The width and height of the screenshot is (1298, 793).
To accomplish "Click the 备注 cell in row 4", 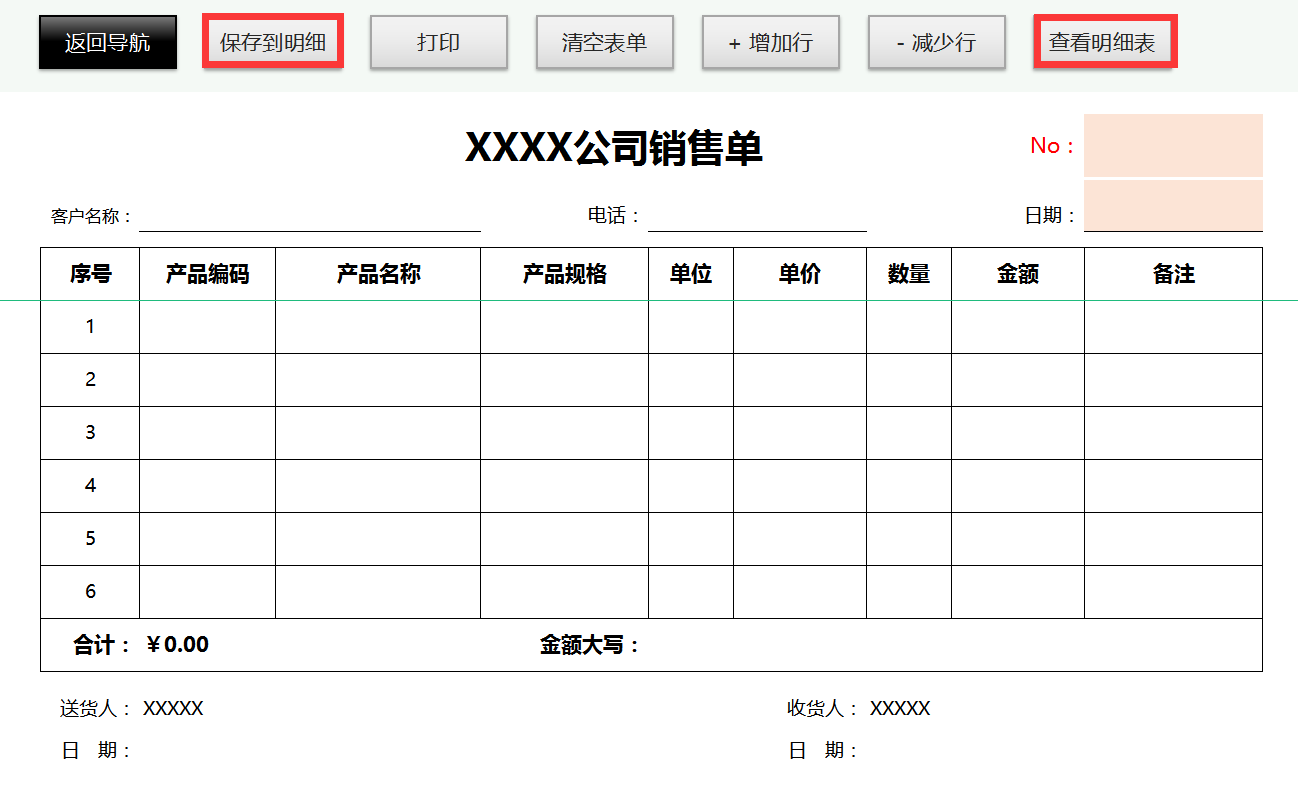I will [1173, 486].
